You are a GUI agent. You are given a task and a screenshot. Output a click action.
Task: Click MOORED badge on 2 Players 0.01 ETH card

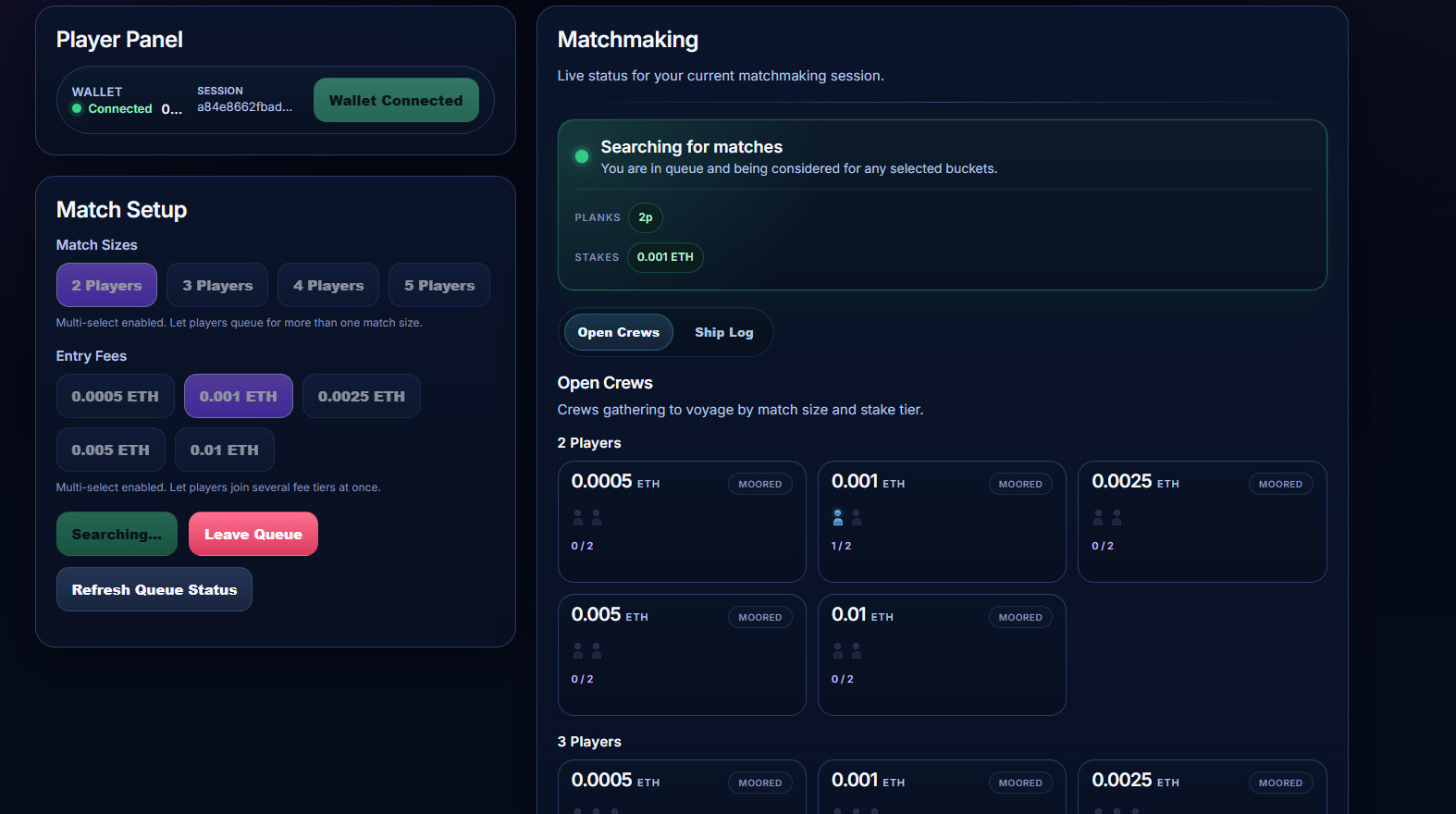click(x=1020, y=617)
